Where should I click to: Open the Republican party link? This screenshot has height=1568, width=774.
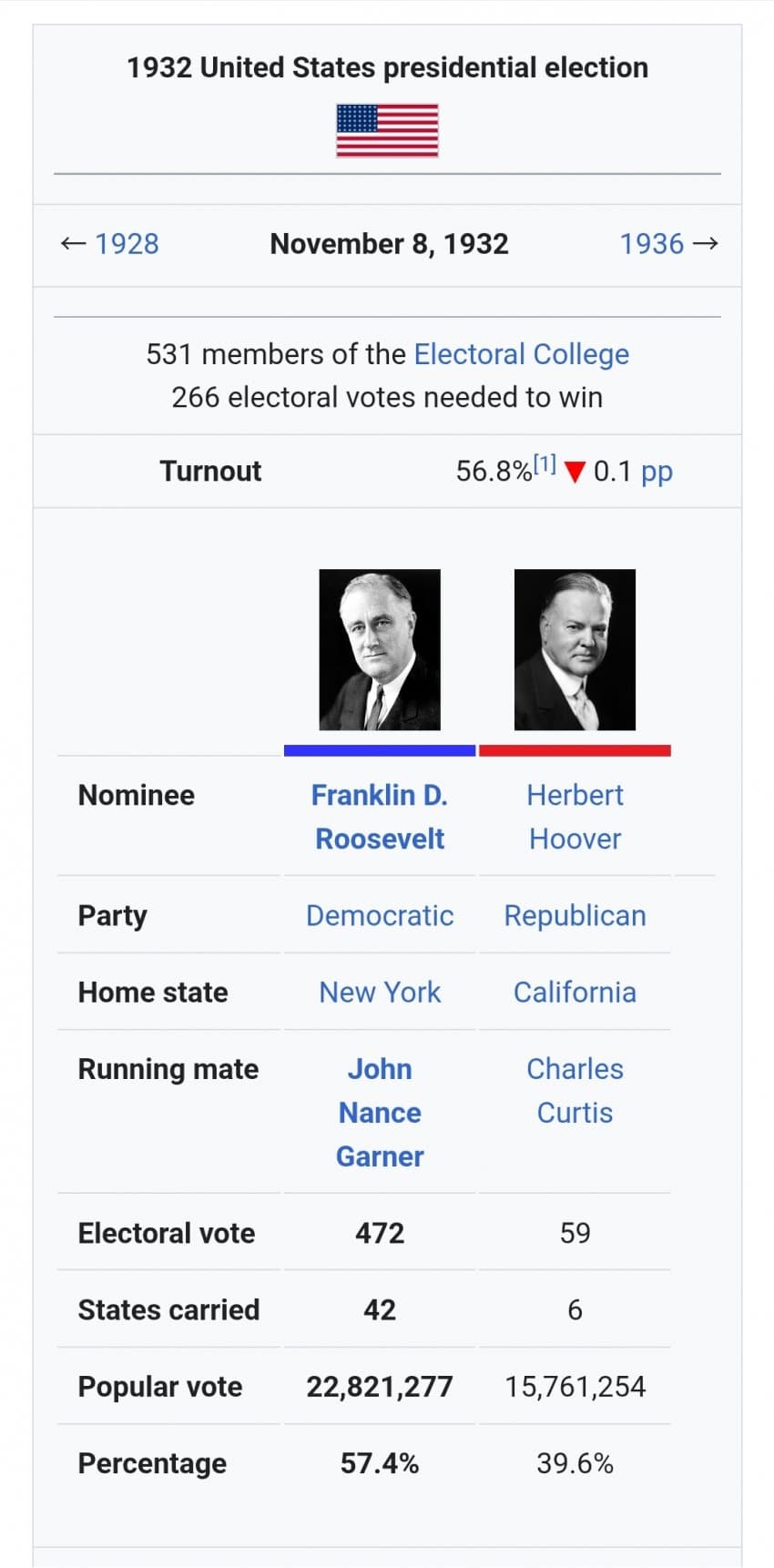(x=575, y=915)
